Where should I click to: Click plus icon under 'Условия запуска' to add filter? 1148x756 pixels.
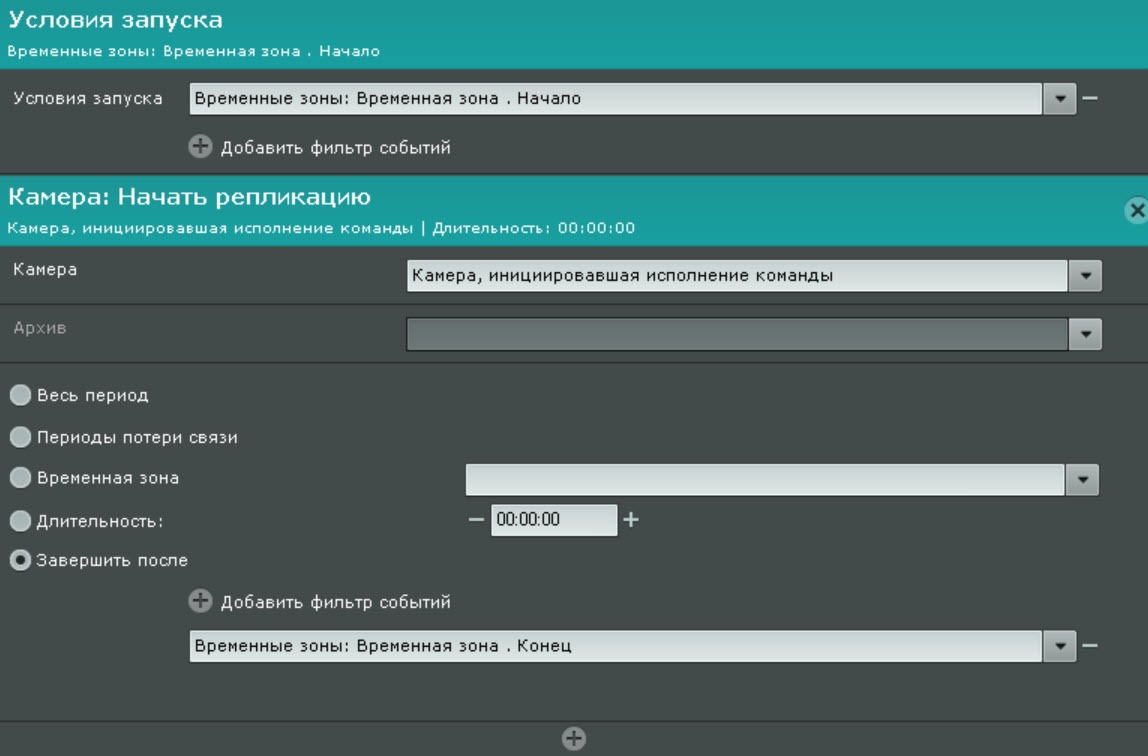(x=201, y=147)
